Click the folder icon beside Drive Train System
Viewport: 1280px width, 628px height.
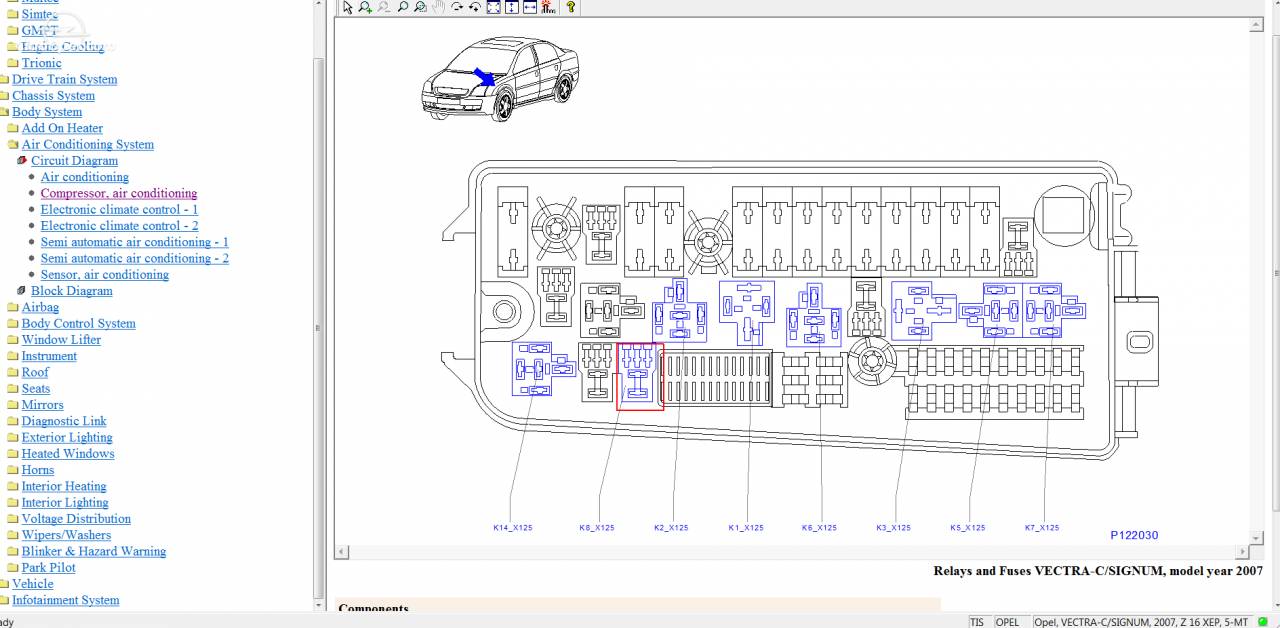[4, 80]
